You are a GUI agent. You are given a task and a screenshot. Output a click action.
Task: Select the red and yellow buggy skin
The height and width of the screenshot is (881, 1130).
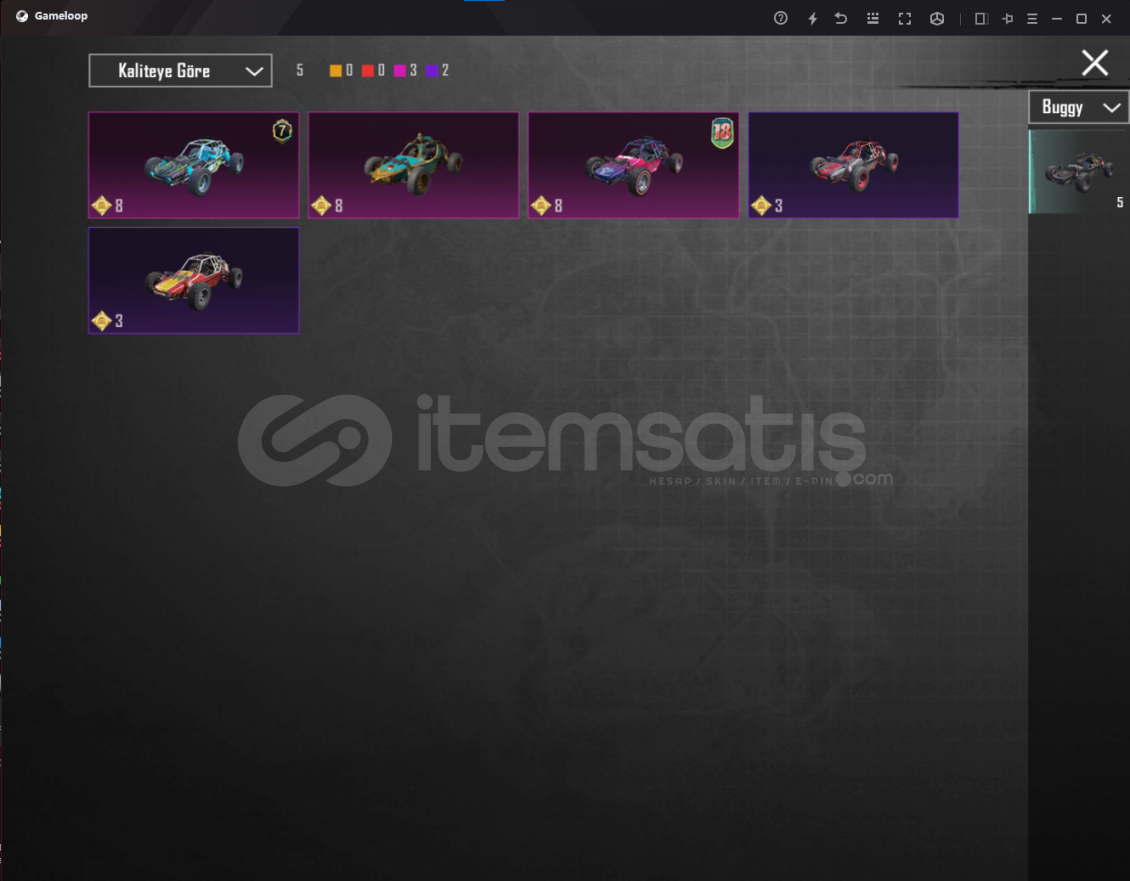pos(193,280)
